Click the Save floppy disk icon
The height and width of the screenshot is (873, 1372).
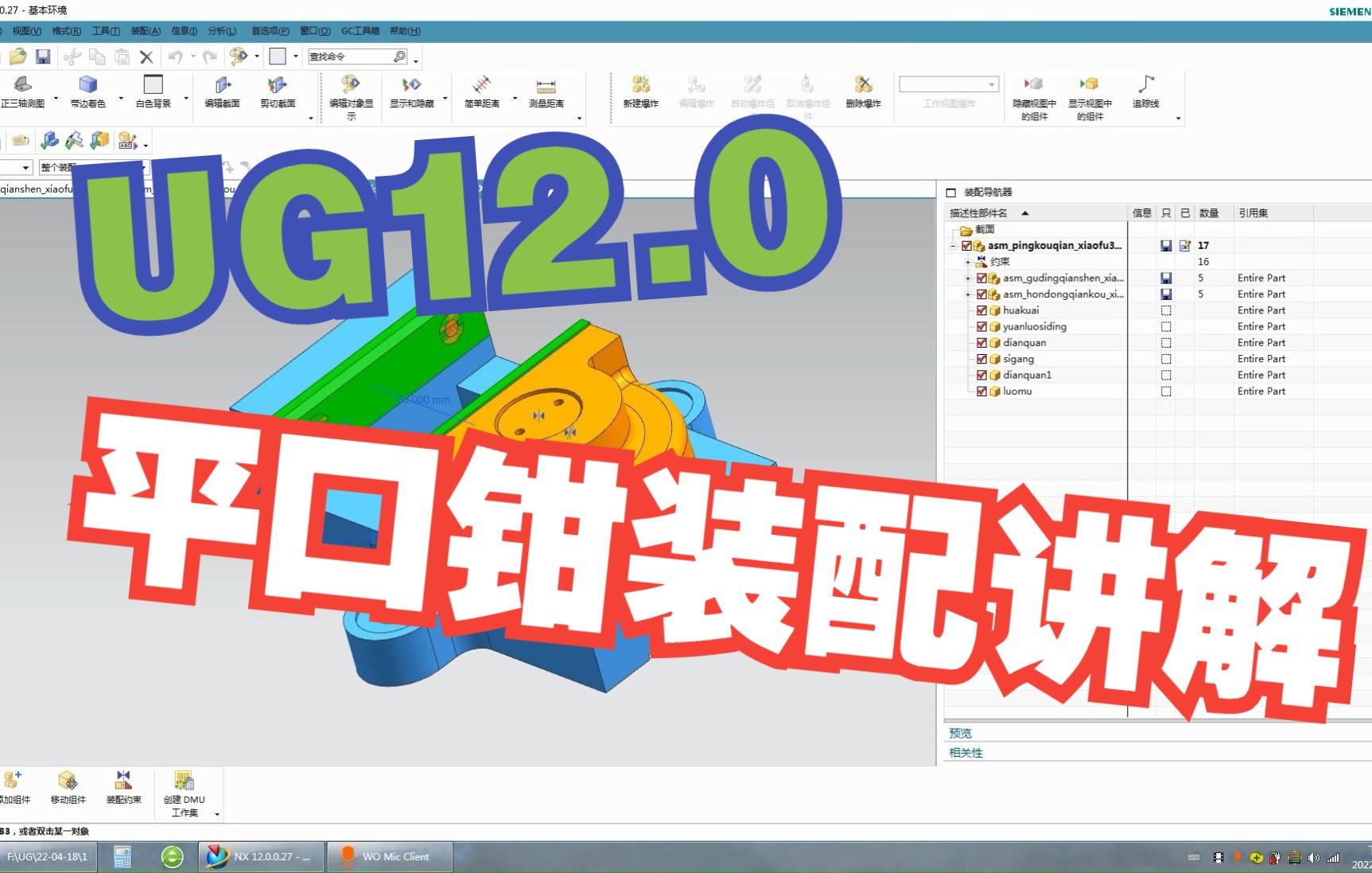pyautogui.click(x=43, y=57)
